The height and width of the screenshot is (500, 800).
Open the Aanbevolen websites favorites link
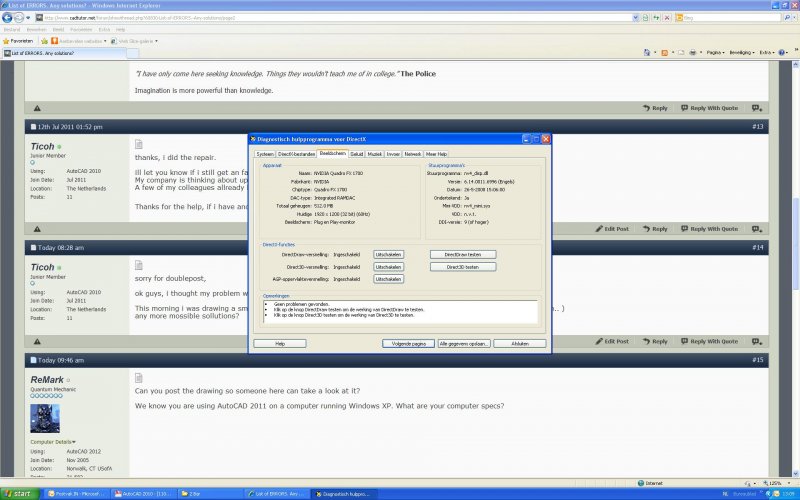pos(79,41)
